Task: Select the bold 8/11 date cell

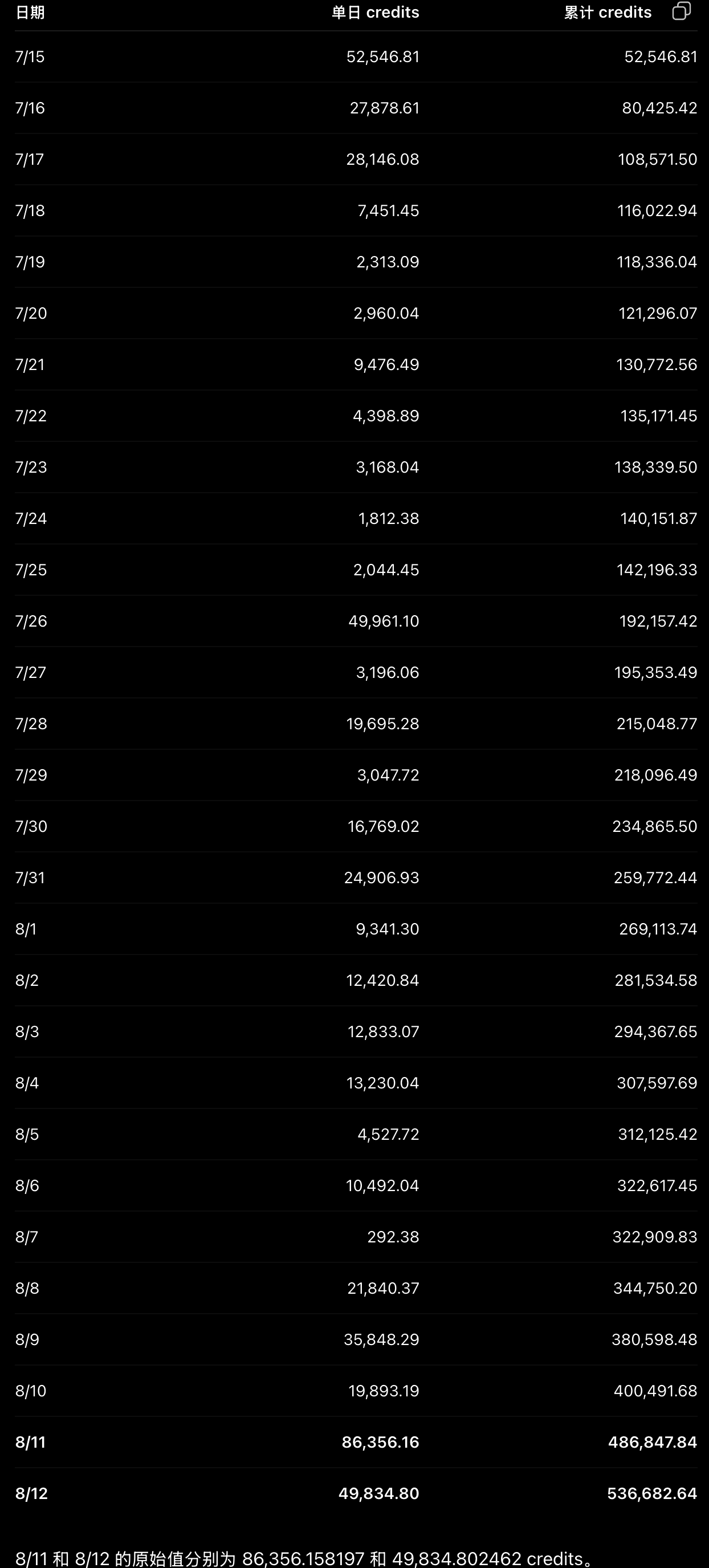Action: coord(30,1442)
